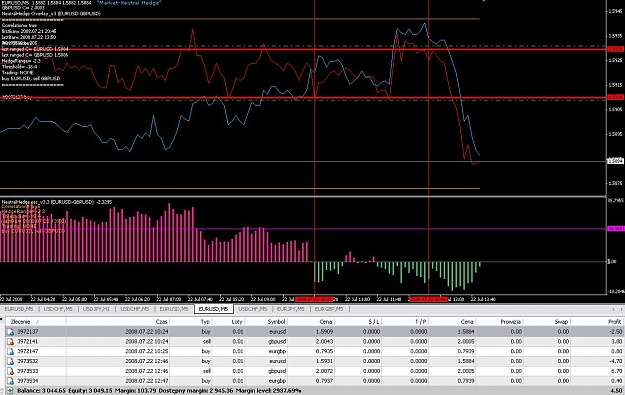Click the 22 Jul 07:40 time axis label
The height and width of the screenshot is (395, 625).
point(200,299)
